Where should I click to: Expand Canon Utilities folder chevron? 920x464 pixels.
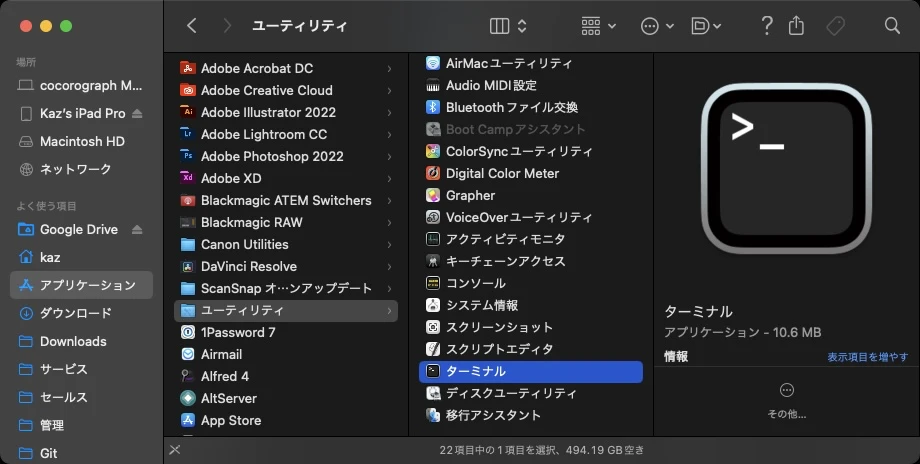tap(389, 245)
